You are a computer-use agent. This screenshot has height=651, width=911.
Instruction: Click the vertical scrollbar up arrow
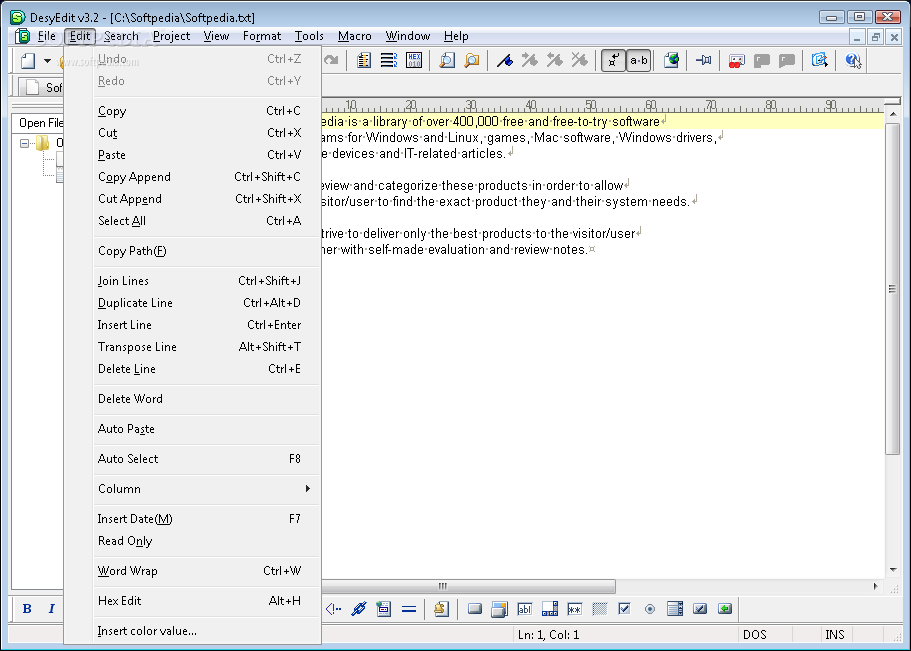[893, 115]
